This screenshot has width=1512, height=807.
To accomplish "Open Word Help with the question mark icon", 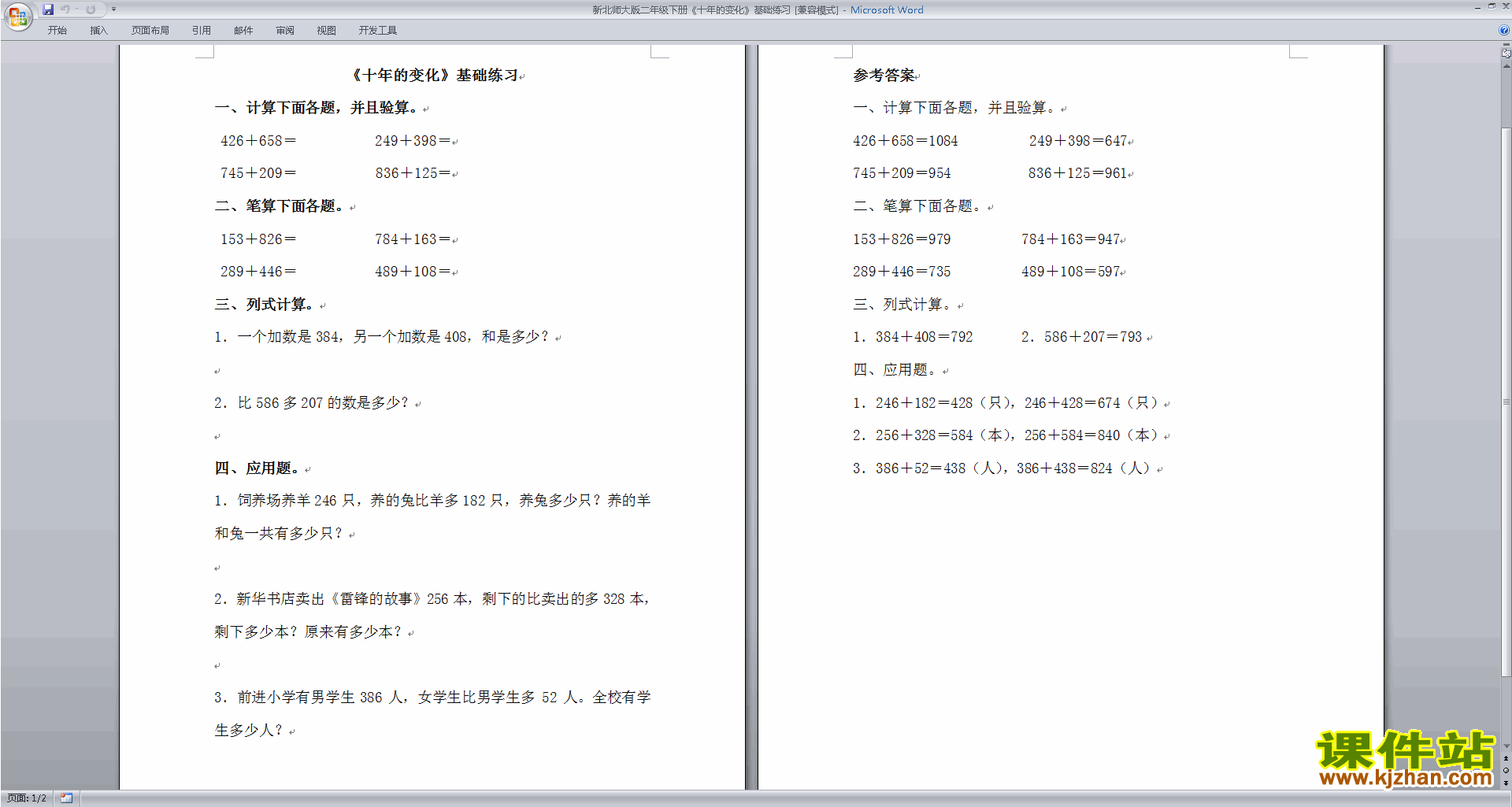I will click(x=1504, y=31).
